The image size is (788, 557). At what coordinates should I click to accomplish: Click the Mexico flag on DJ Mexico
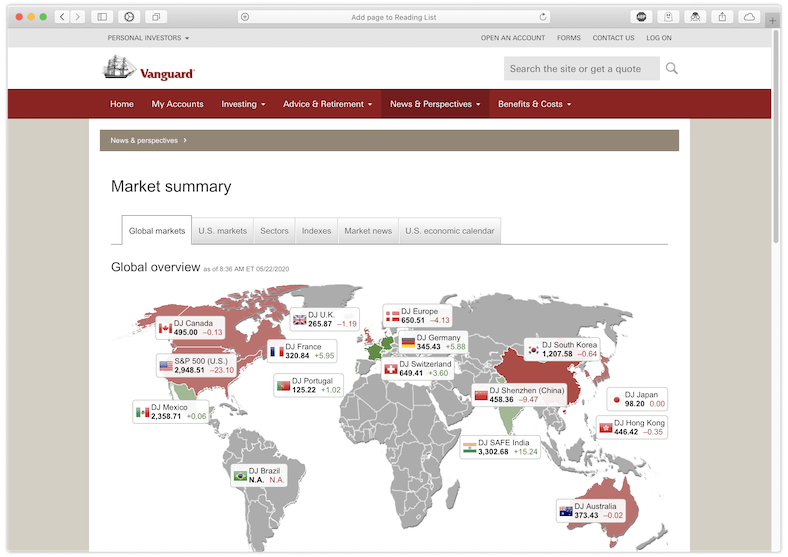(143, 412)
